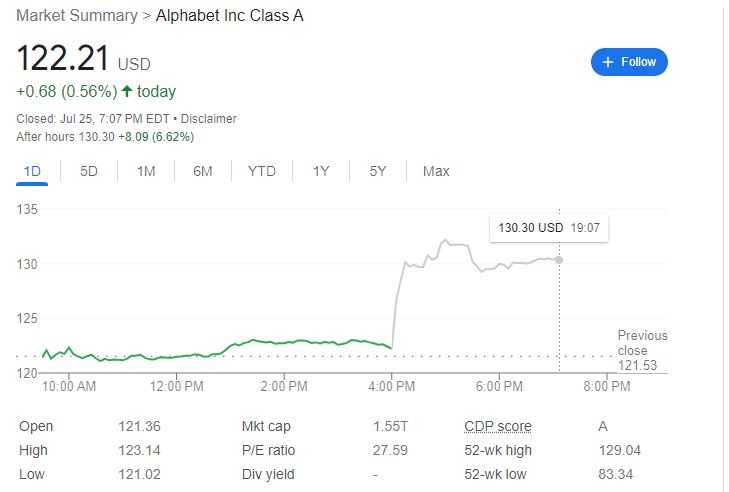Click the CDP score underlined label
729x492 pixels.
pos(497,426)
